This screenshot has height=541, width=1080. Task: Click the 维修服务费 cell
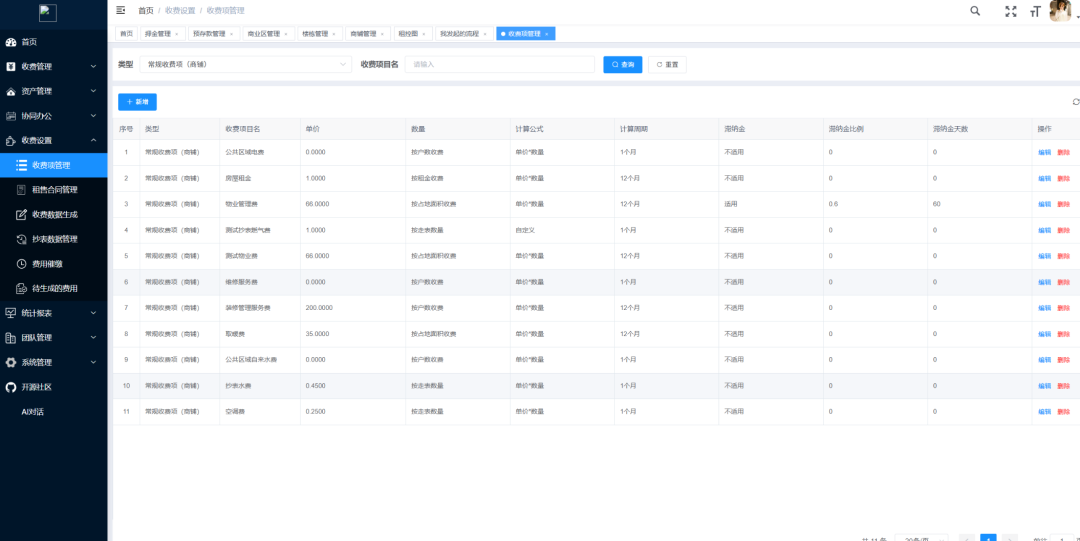click(x=241, y=282)
